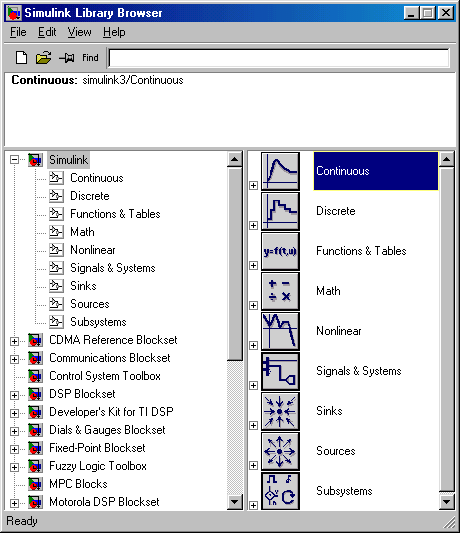Expand the CDMA Reference Blockset node
The height and width of the screenshot is (533, 460).
point(14,341)
